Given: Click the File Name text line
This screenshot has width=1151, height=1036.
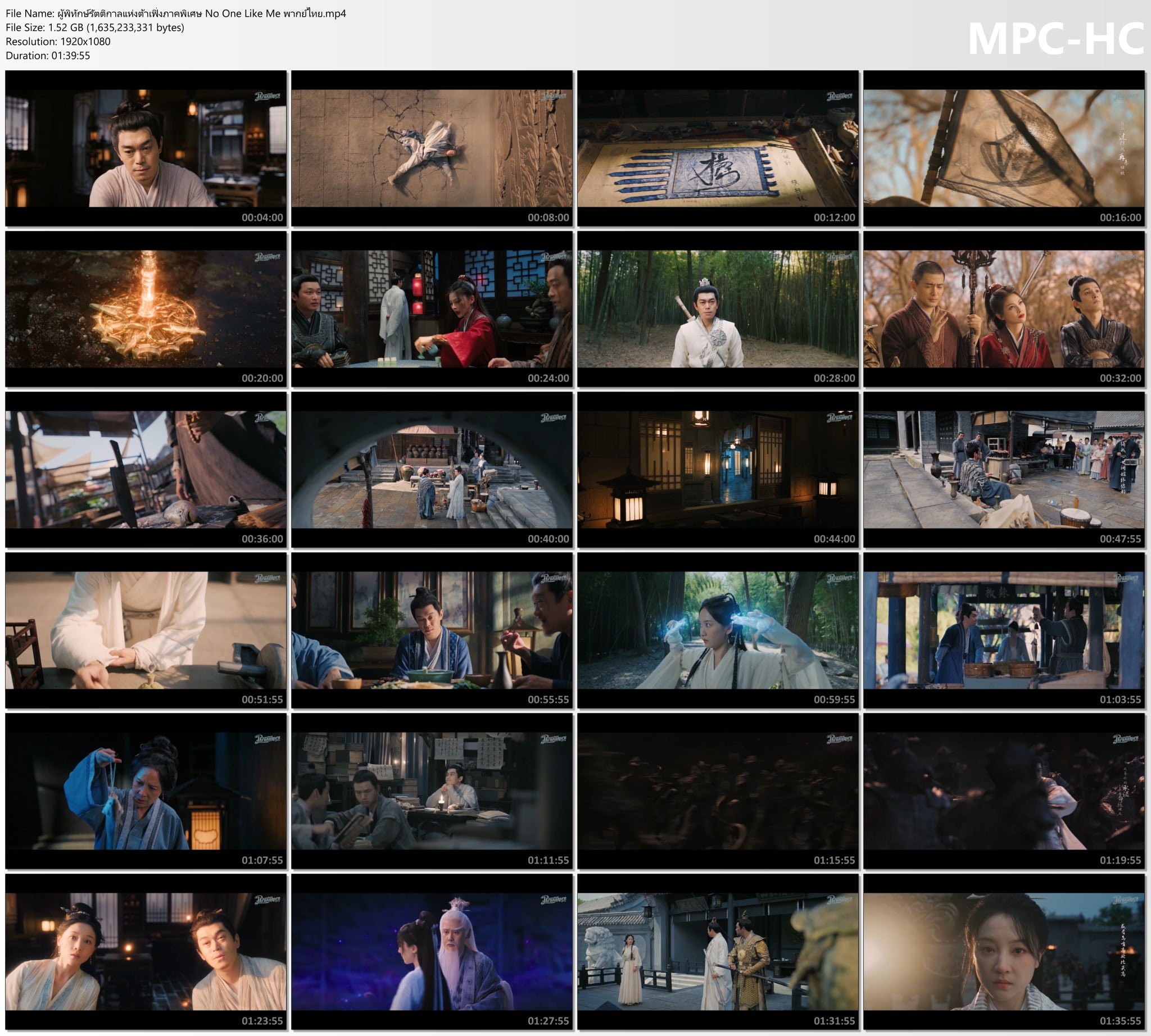Looking at the screenshot, I should point(176,13).
